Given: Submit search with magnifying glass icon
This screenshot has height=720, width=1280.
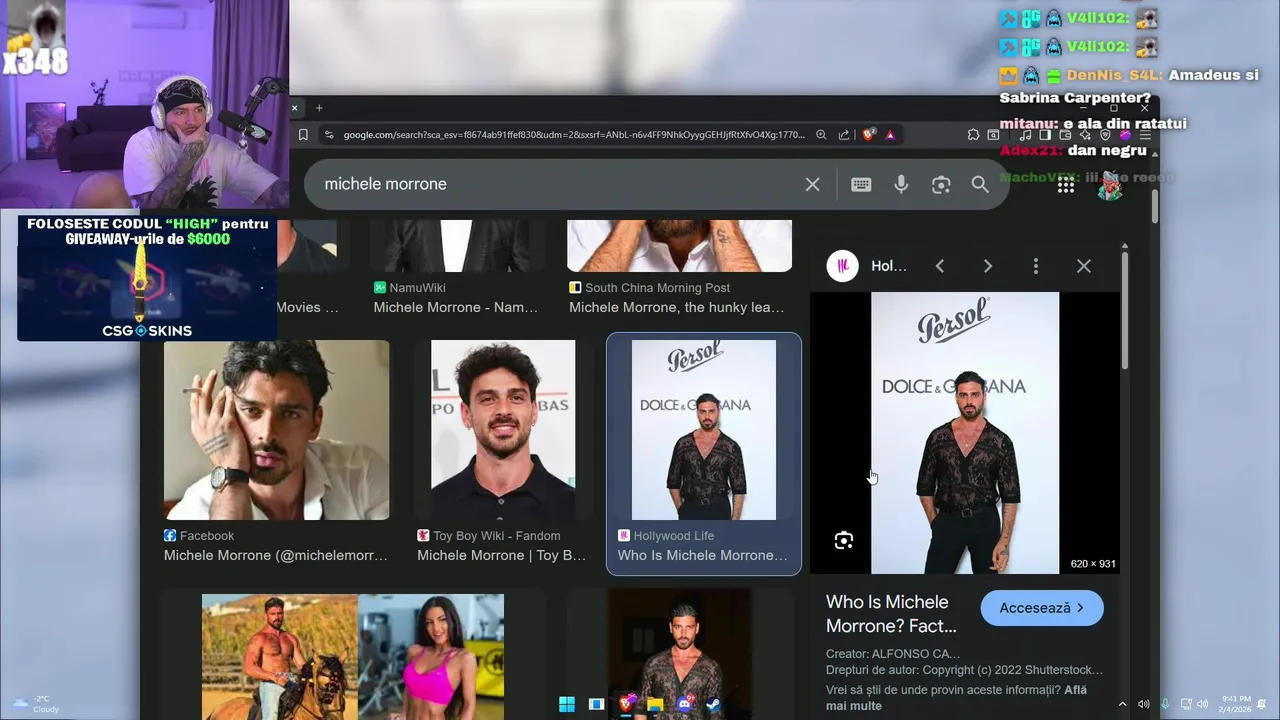Looking at the screenshot, I should point(980,184).
